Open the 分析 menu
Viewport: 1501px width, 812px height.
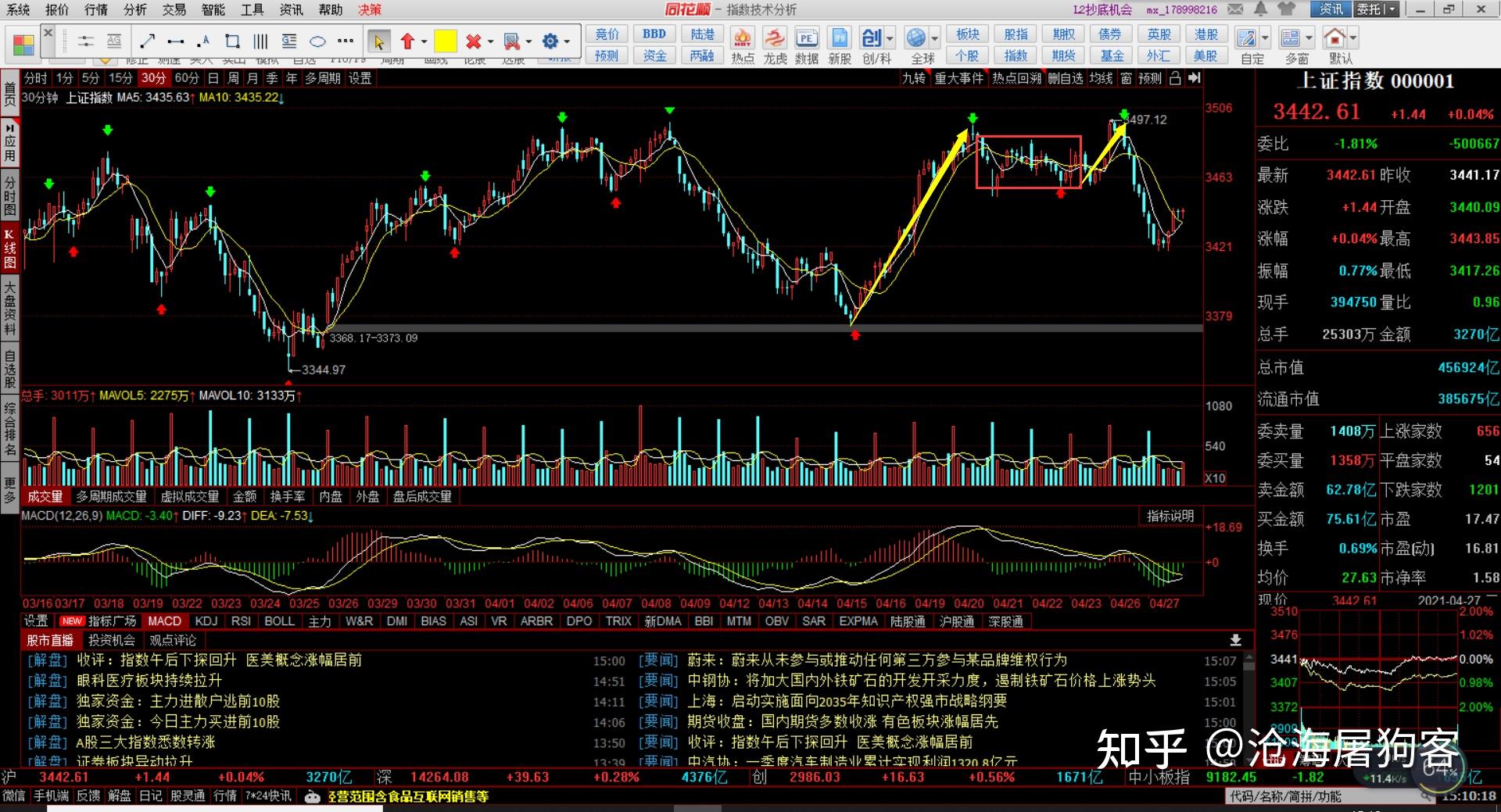[x=135, y=9]
